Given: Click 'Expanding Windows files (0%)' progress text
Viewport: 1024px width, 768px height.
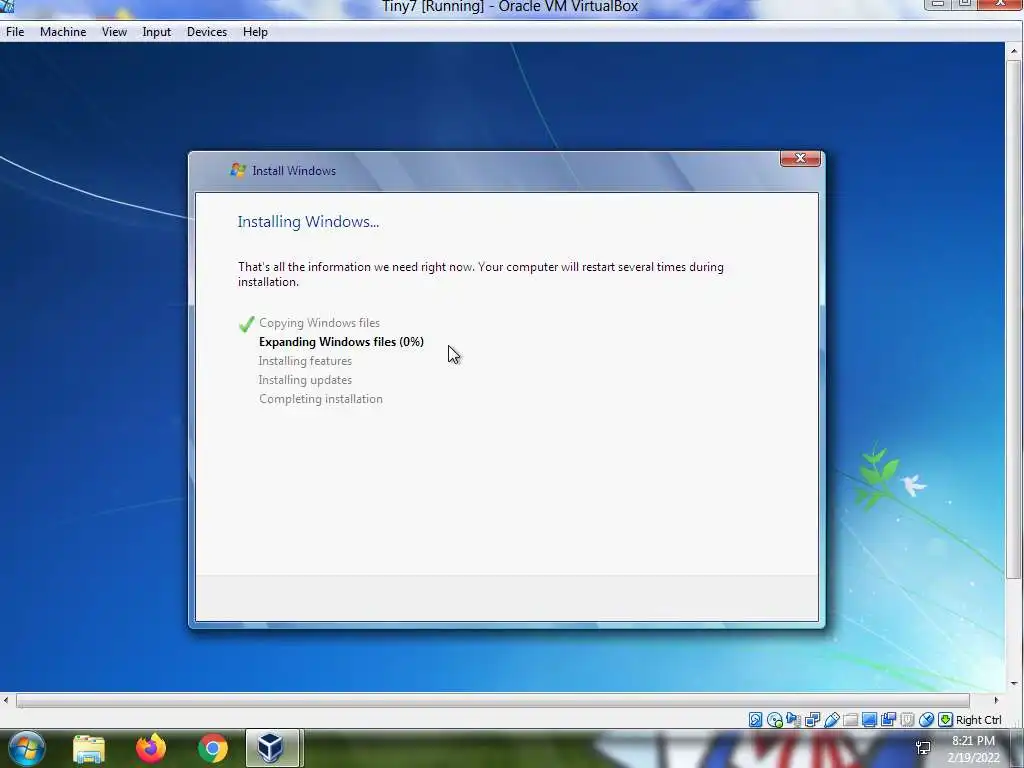Looking at the screenshot, I should pos(342,342).
